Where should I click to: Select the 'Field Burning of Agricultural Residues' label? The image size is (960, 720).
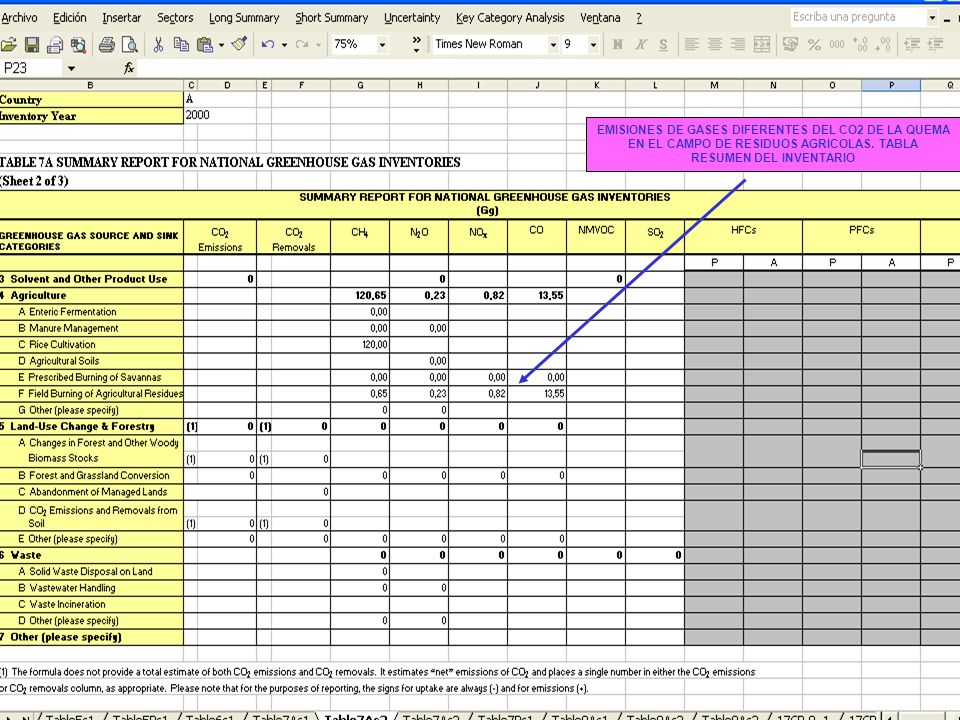pos(105,394)
